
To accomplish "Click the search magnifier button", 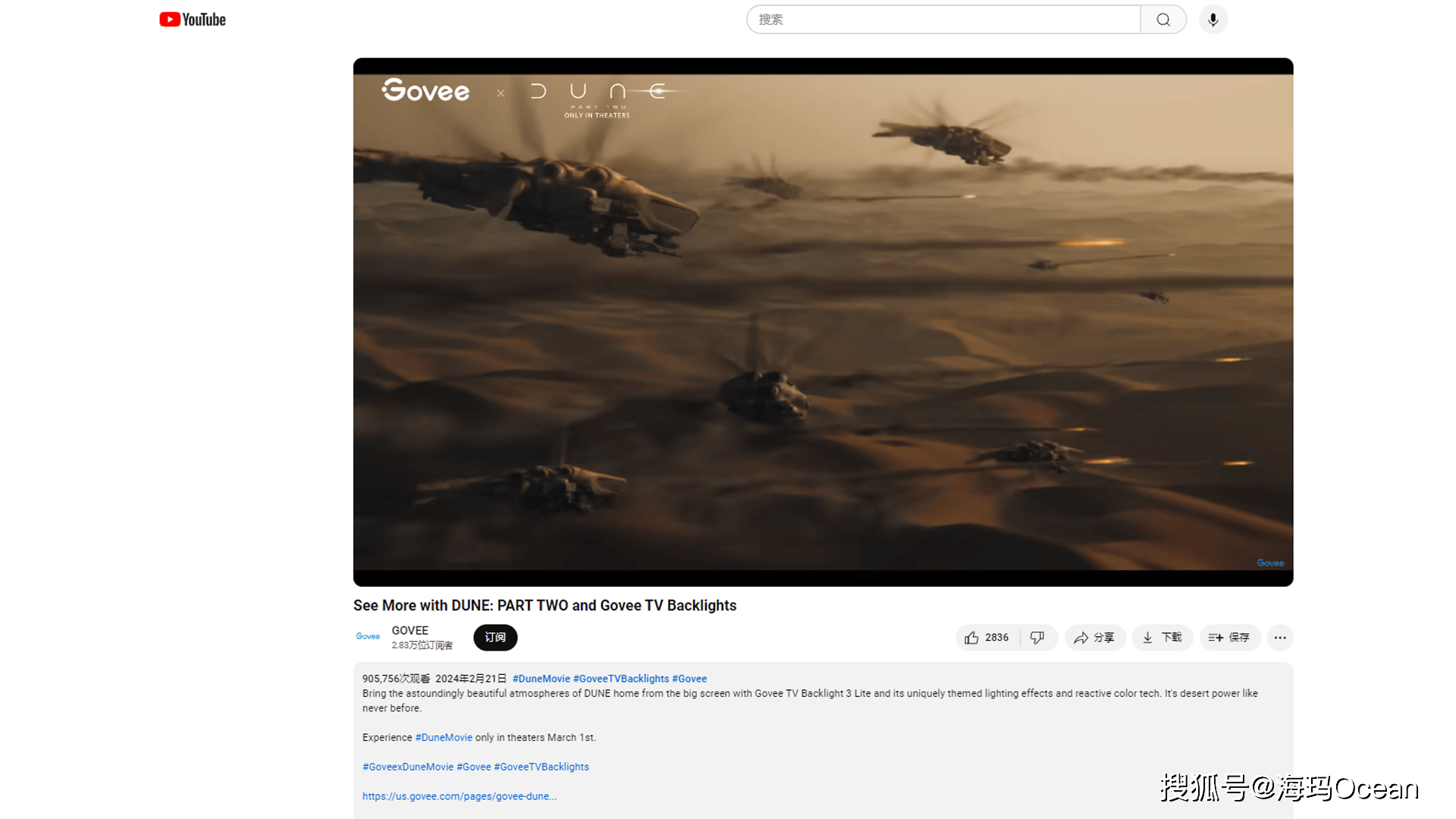I will (1163, 20).
